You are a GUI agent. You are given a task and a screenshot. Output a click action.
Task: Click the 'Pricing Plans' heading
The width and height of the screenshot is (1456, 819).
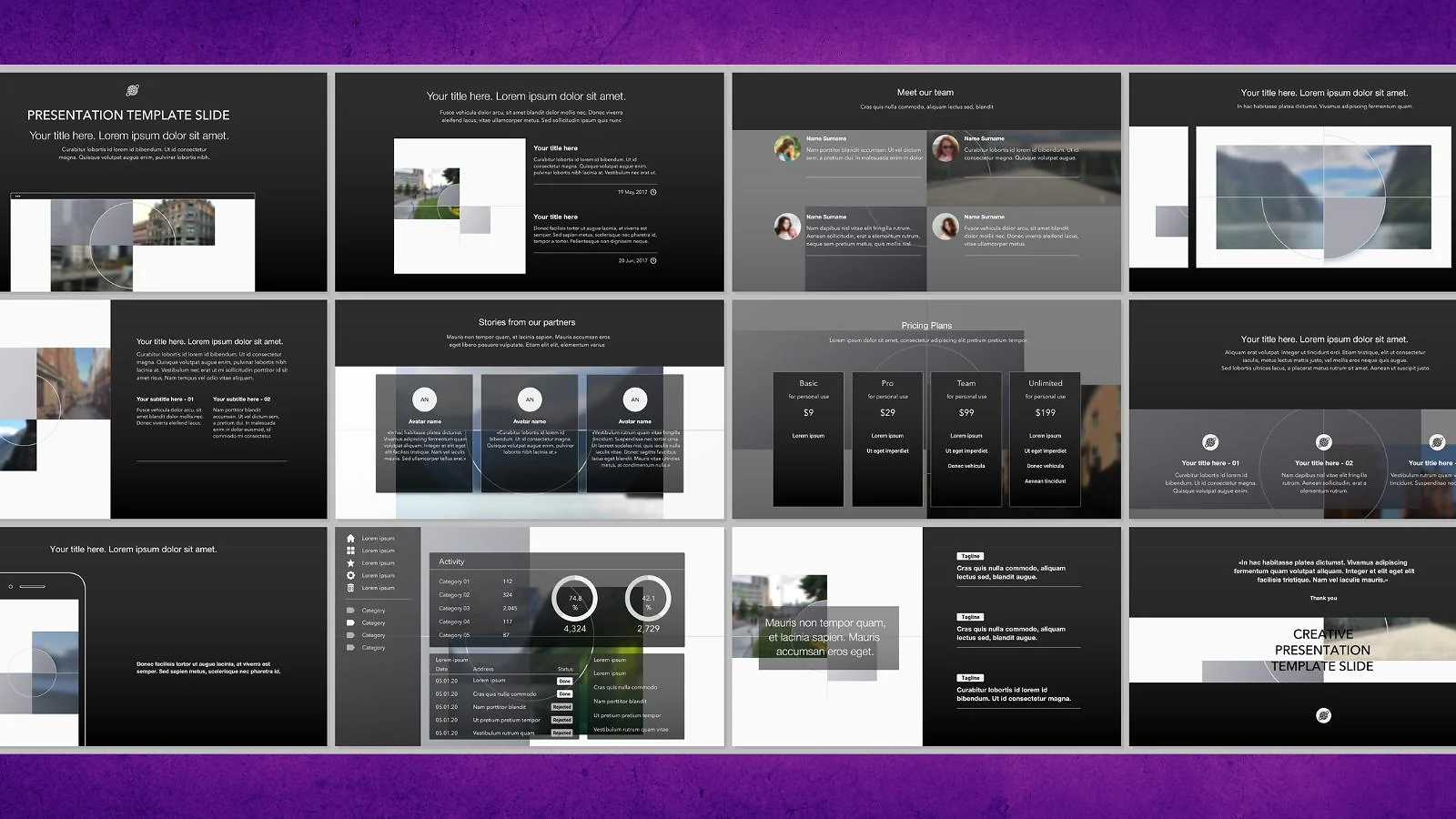pyautogui.click(x=926, y=325)
